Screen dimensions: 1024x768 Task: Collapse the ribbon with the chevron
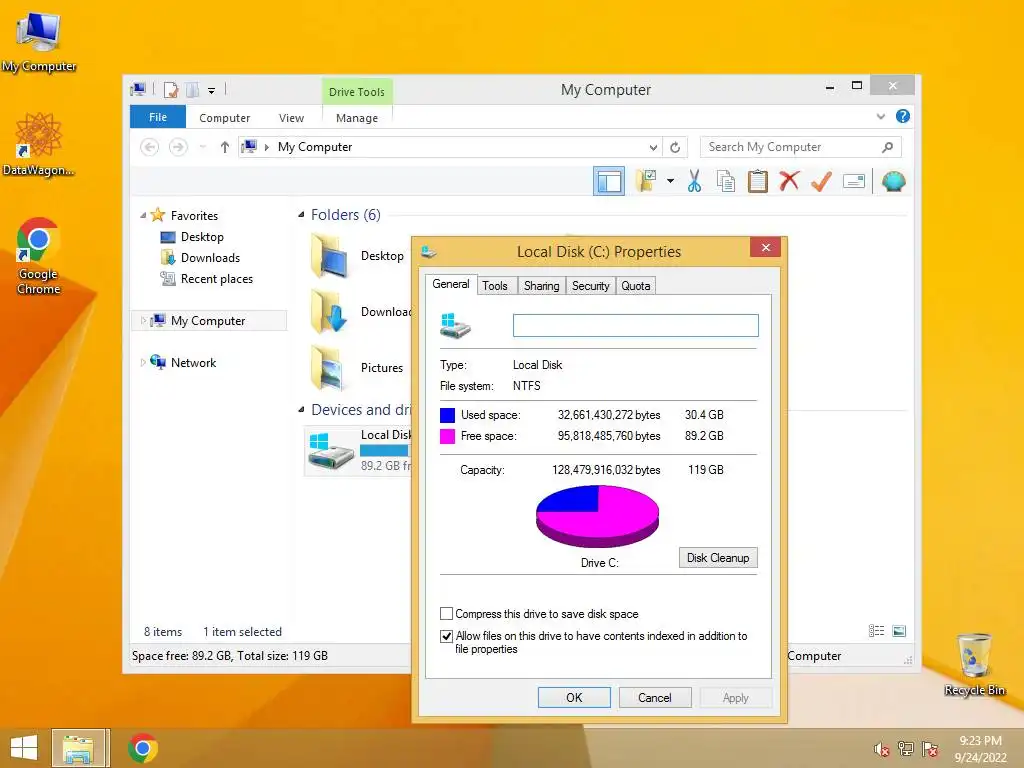[880, 117]
